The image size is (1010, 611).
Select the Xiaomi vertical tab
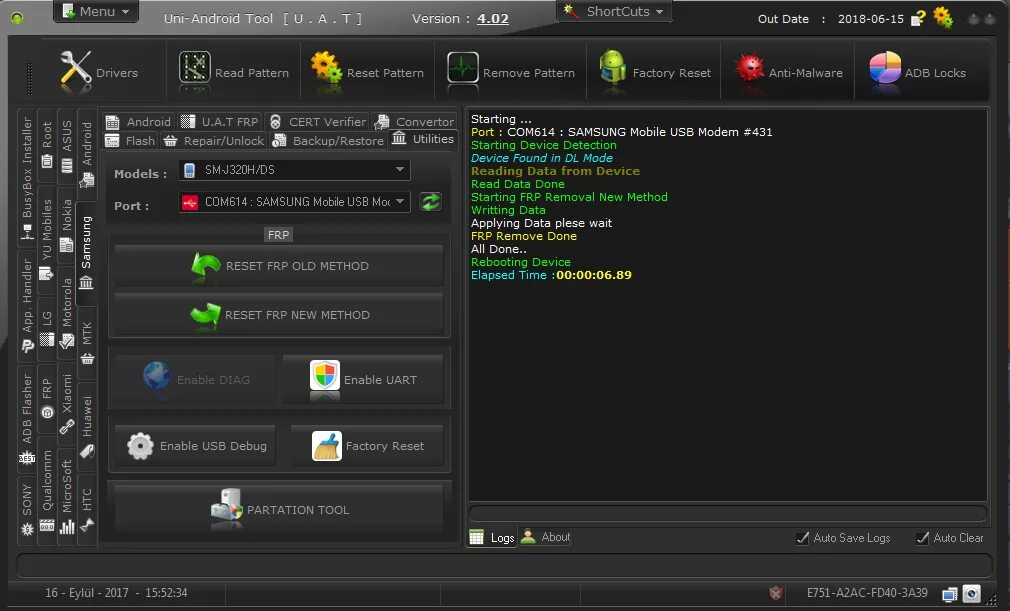coord(67,404)
